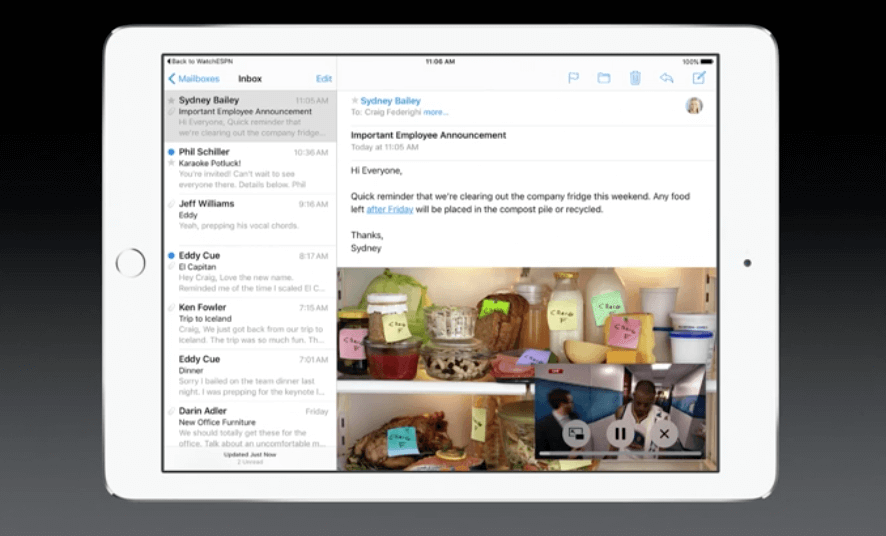The width and height of the screenshot is (886, 536).
Task: Tap the 11:06 AM clock in the status bar
Action: (440, 61)
